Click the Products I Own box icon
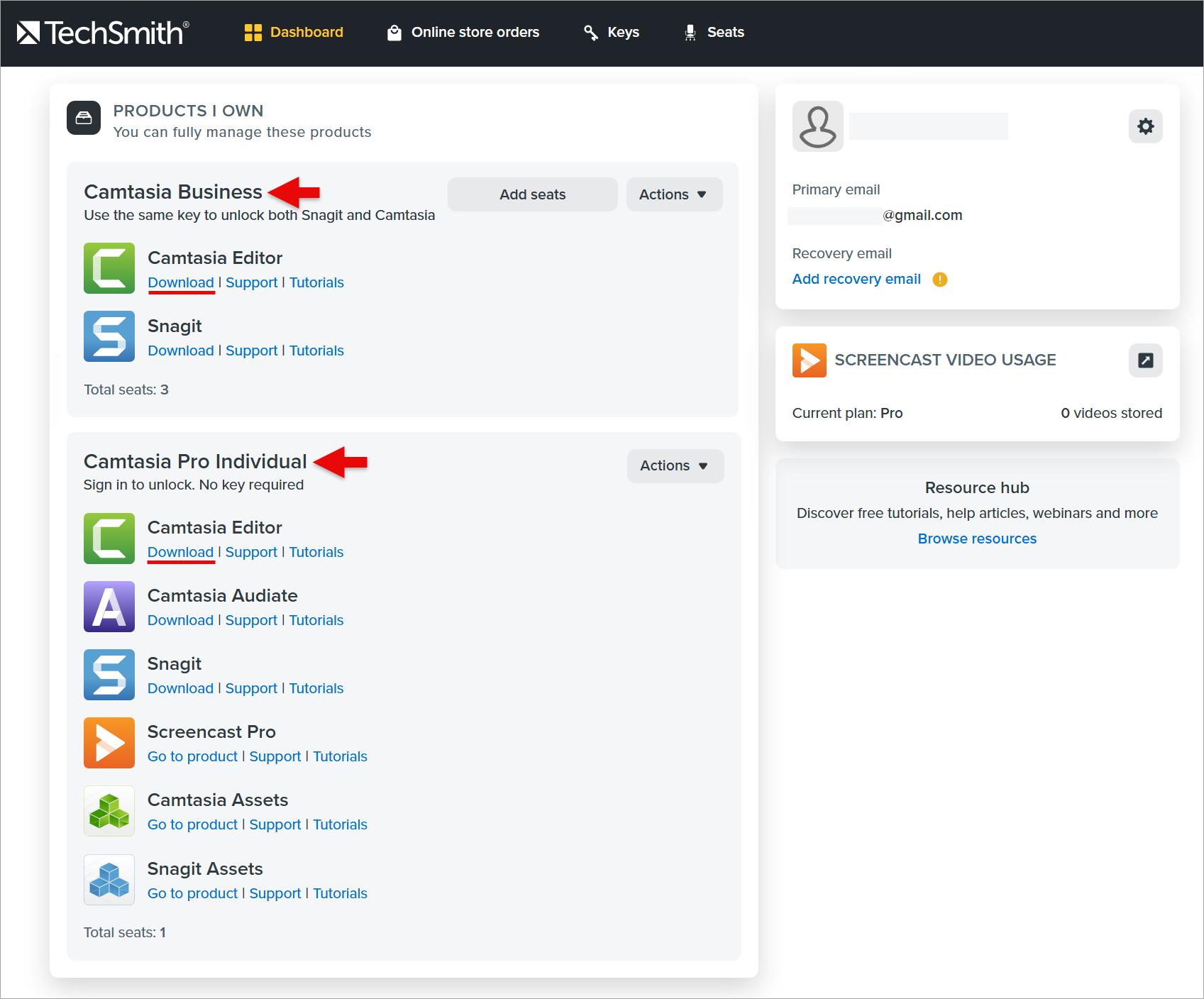The image size is (1204, 999). coord(84,118)
